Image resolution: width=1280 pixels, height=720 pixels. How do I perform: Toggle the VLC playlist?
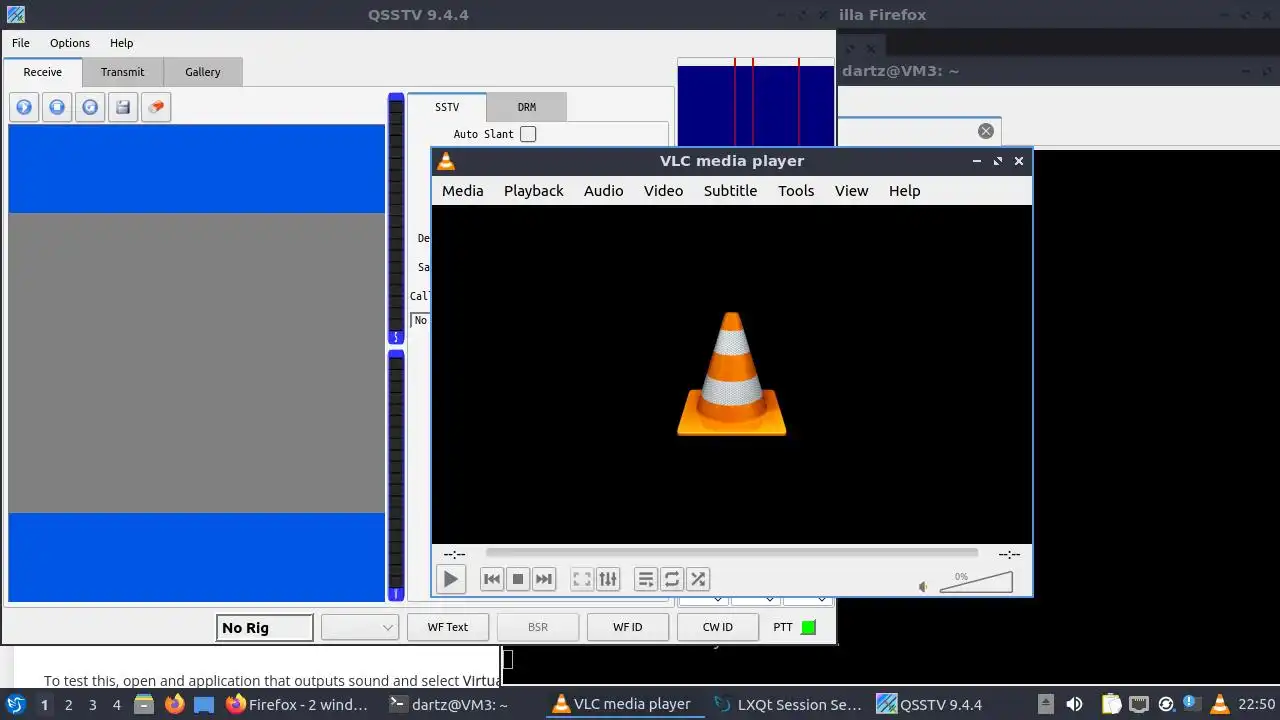(646, 579)
